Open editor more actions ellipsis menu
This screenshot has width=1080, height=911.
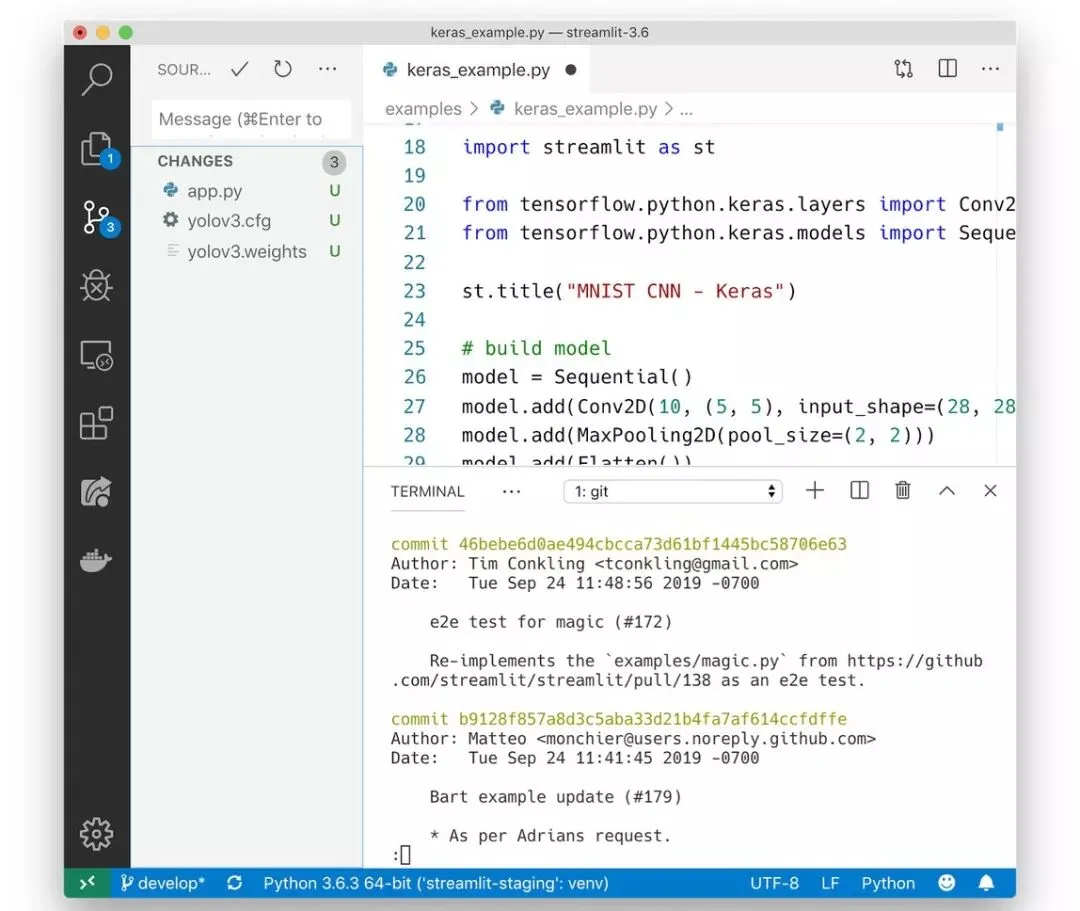coord(990,68)
